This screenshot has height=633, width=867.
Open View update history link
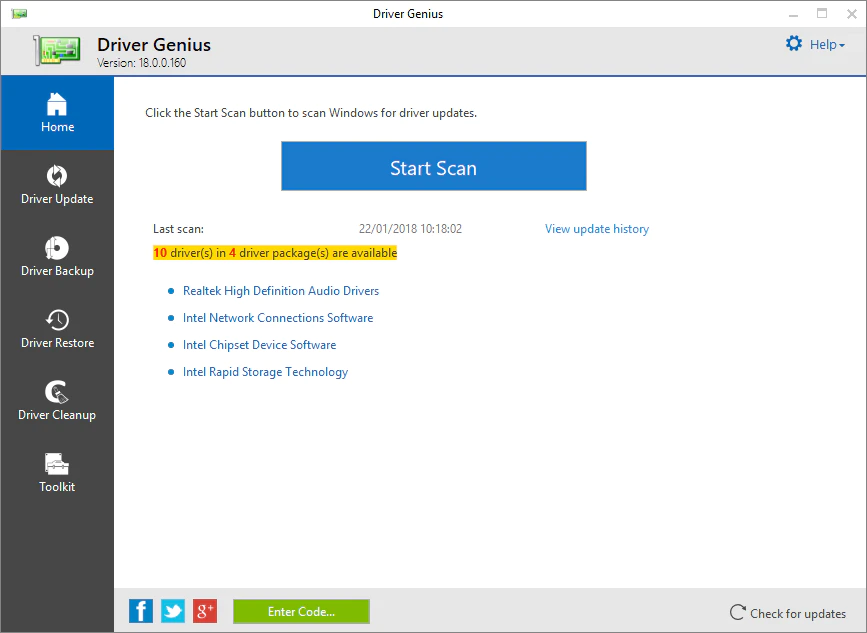coord(597,229)
